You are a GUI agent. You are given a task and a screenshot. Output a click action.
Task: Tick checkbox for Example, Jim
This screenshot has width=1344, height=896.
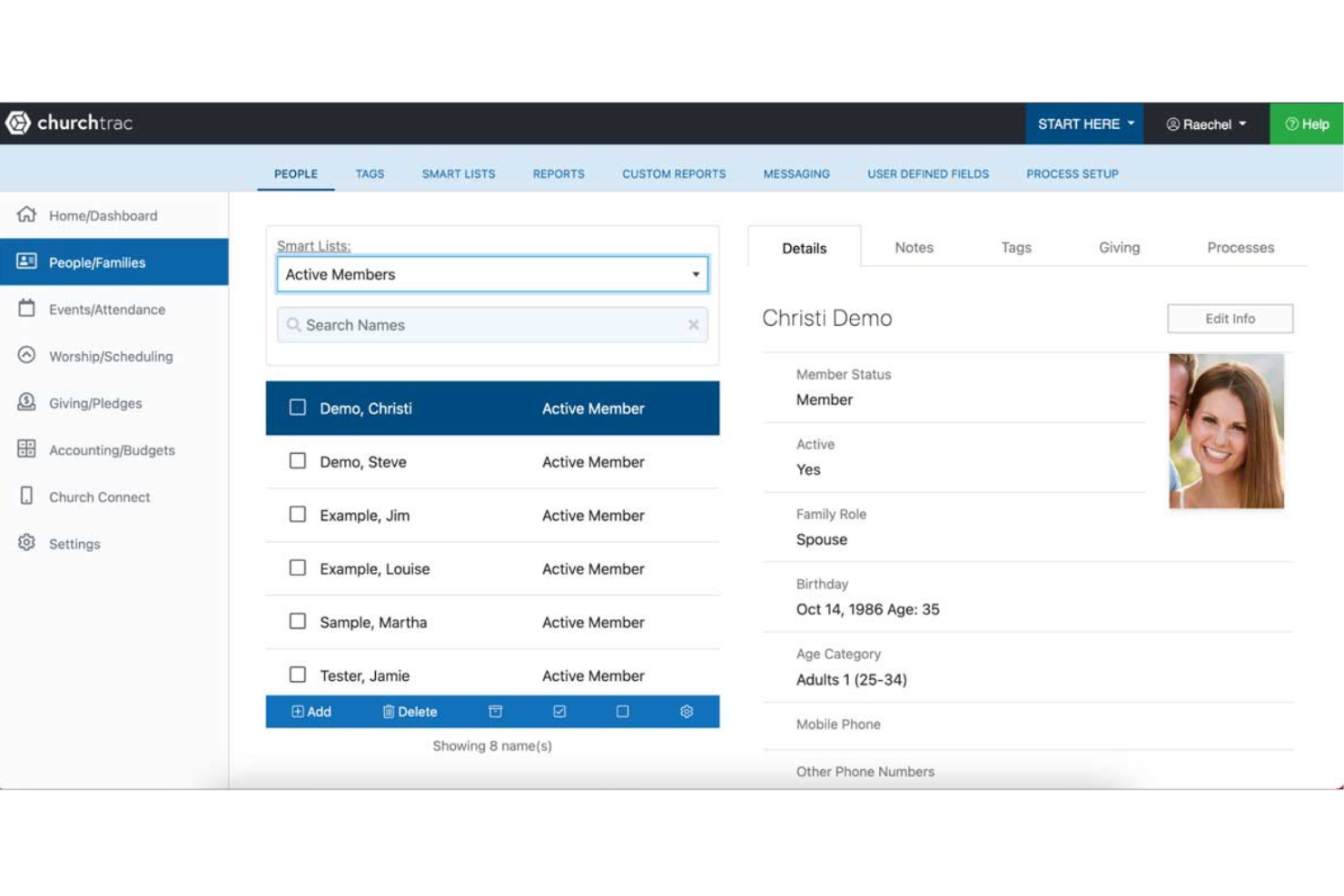pos(298,515)
